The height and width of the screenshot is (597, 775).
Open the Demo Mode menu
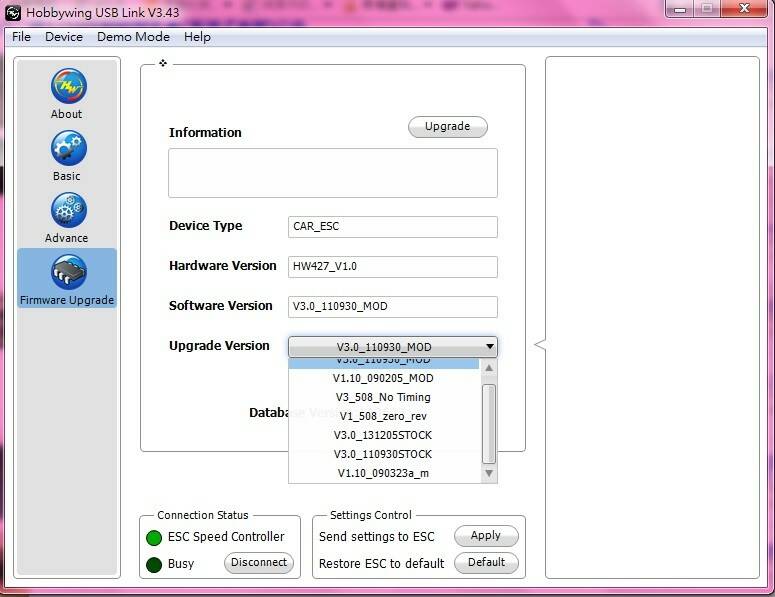click(x=133, y=37)
